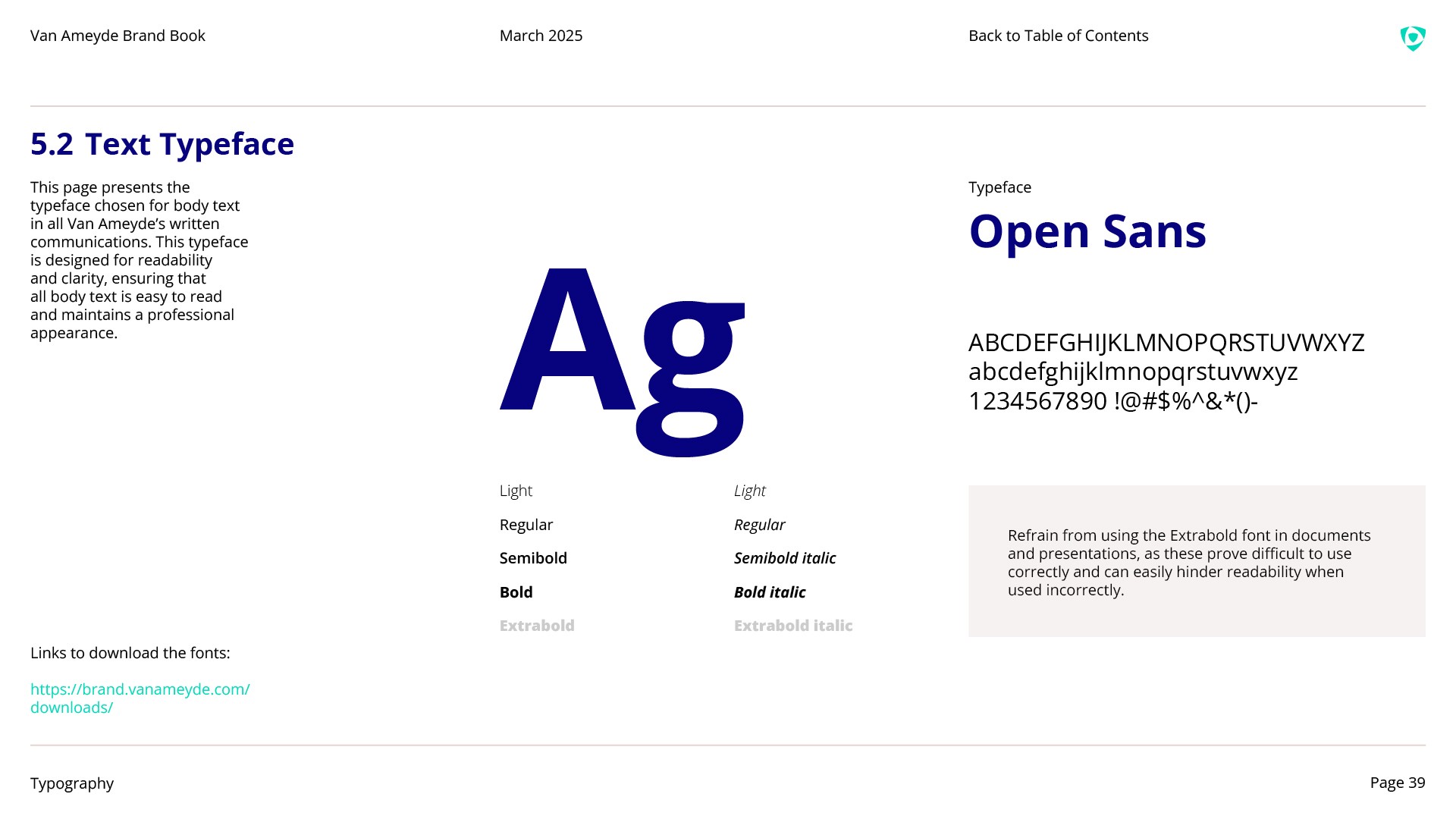Click the greyed-out Extrabold italic label
Screen dimensions: 1456x819
[793, 626]
